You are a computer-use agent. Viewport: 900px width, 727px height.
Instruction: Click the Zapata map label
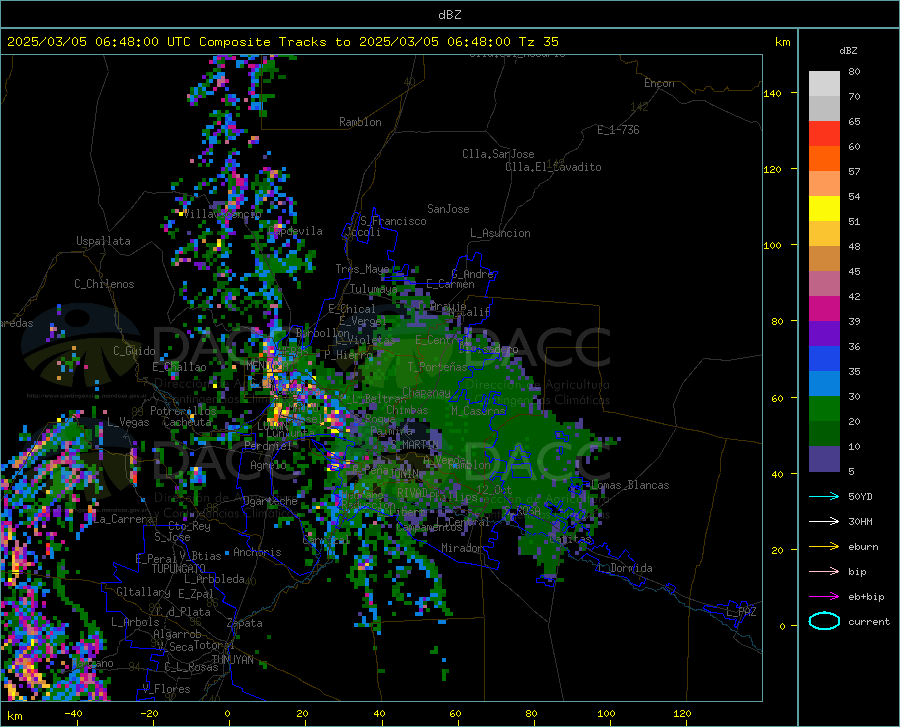(x=245, y=623)
